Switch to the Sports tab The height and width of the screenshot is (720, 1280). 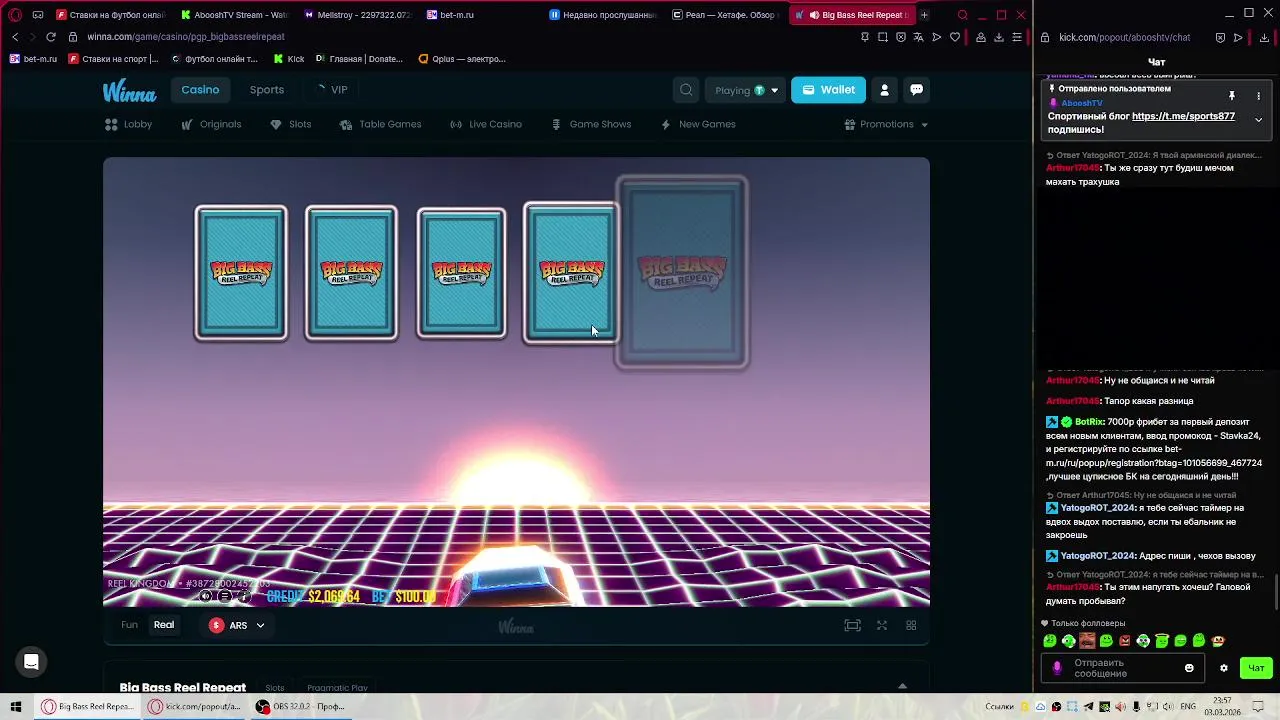click(x=267, y=90)
